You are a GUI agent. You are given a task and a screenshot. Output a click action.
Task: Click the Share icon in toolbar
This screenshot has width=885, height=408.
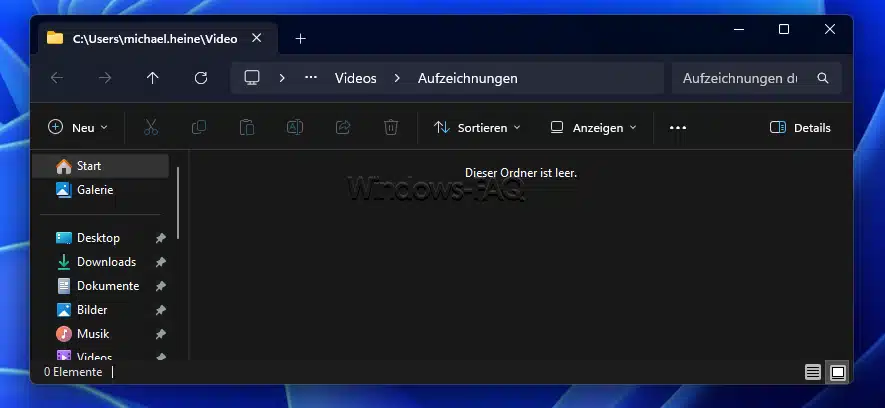(x=343, y=128)
